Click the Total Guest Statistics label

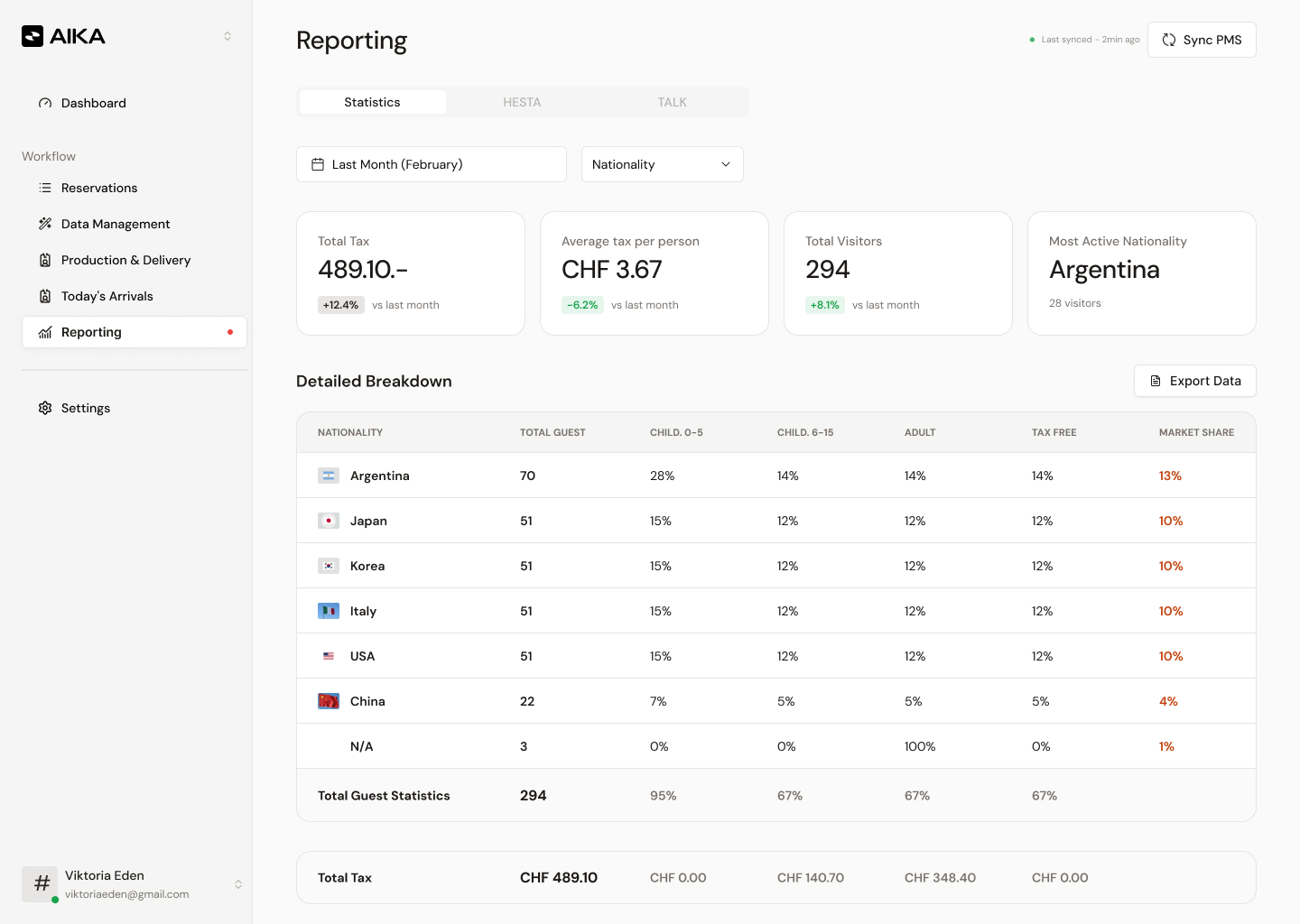coord(384,796)
